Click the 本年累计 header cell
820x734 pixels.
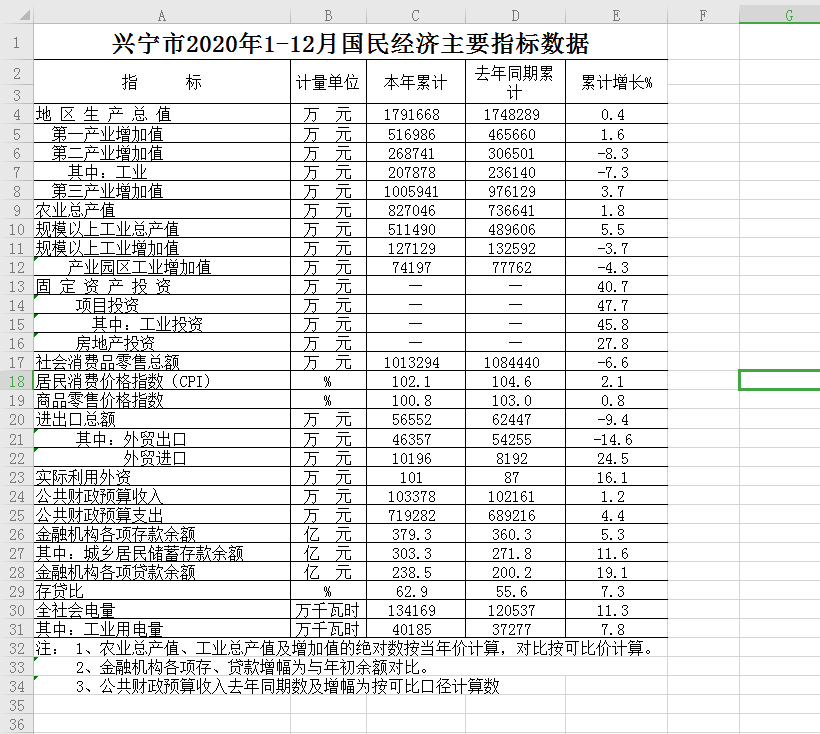(416, 82)
